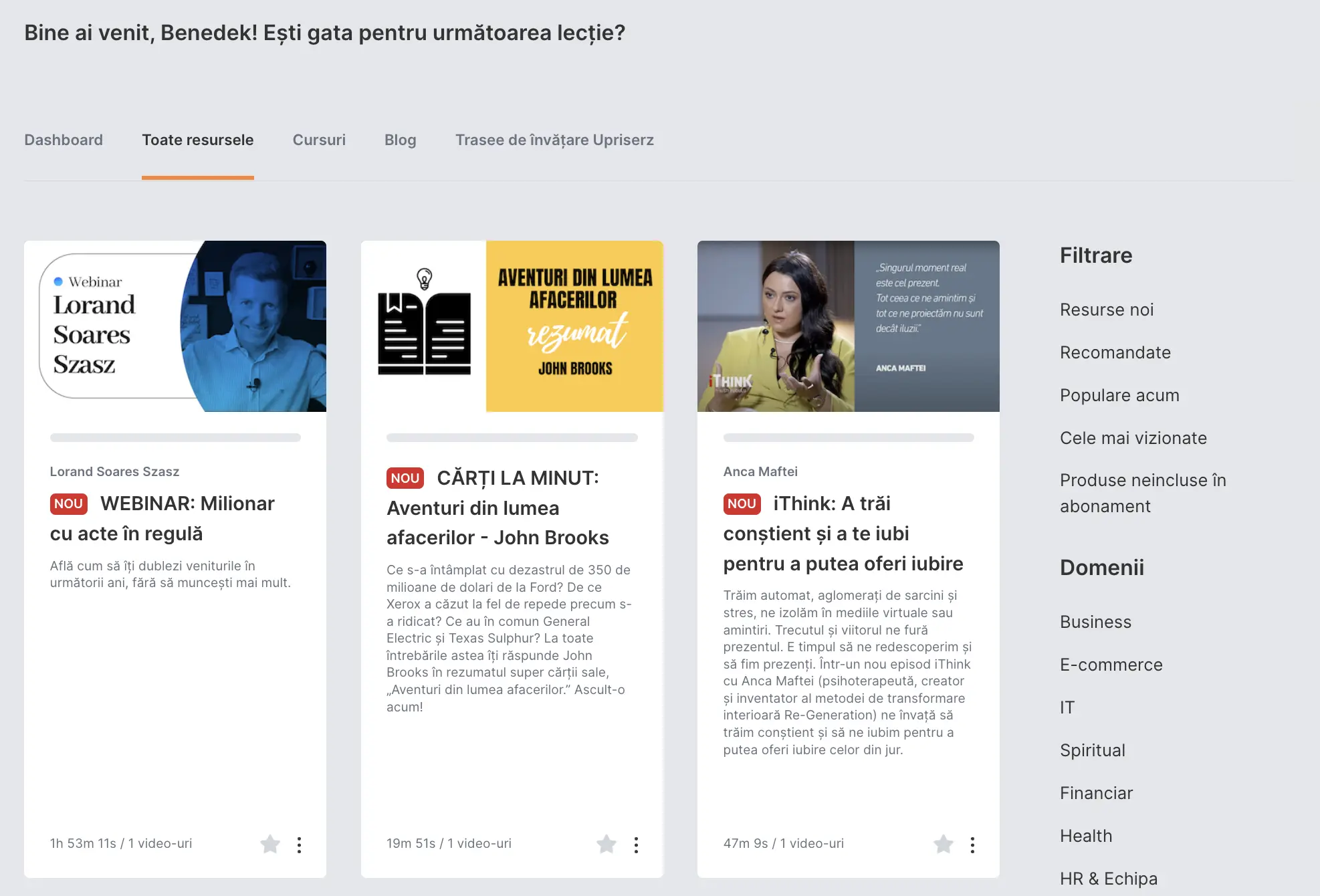
Task: Pick the Health domain
Action: (x=1086, y=836)
